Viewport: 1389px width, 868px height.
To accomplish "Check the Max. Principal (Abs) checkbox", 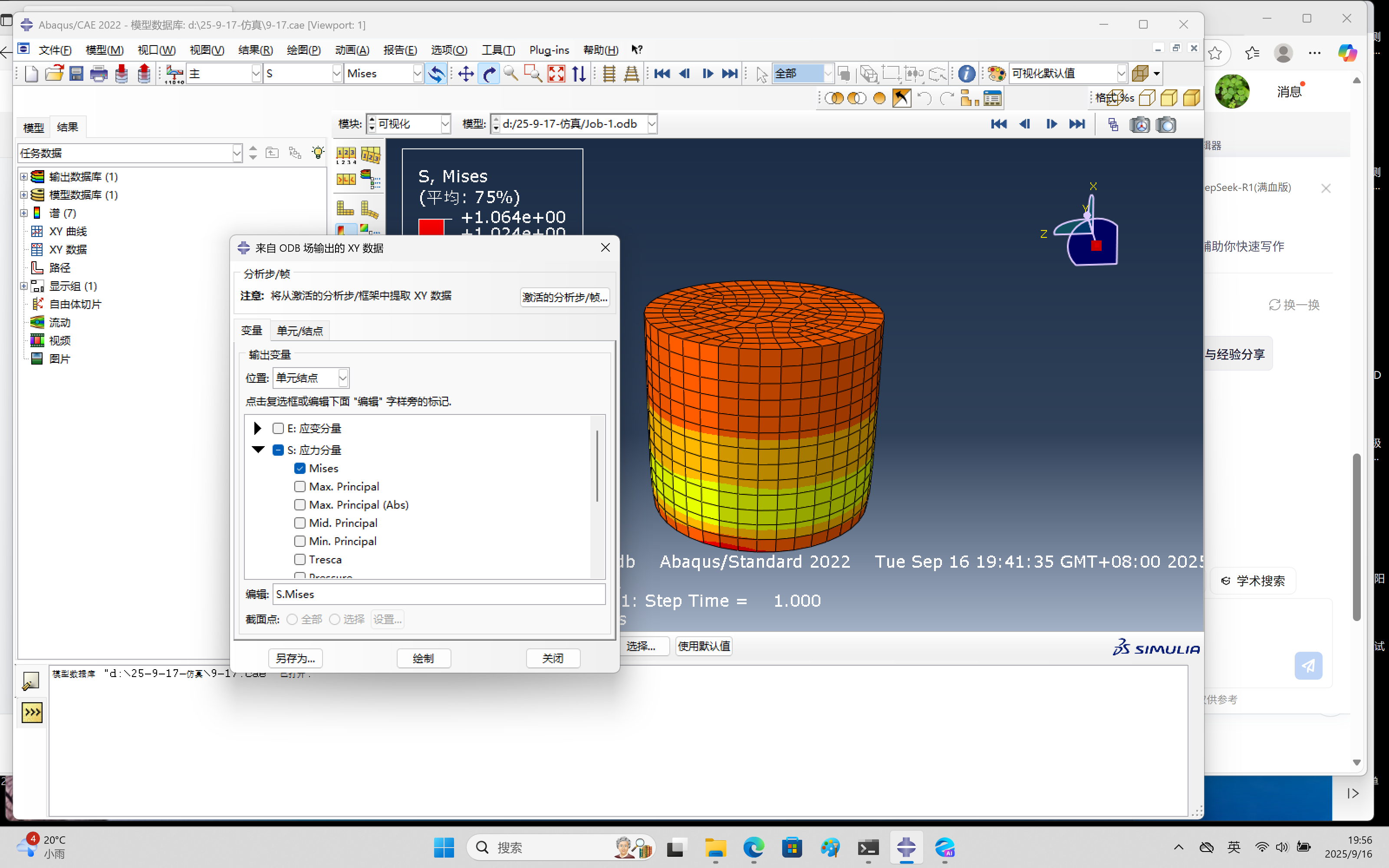I will pos(300,505).
